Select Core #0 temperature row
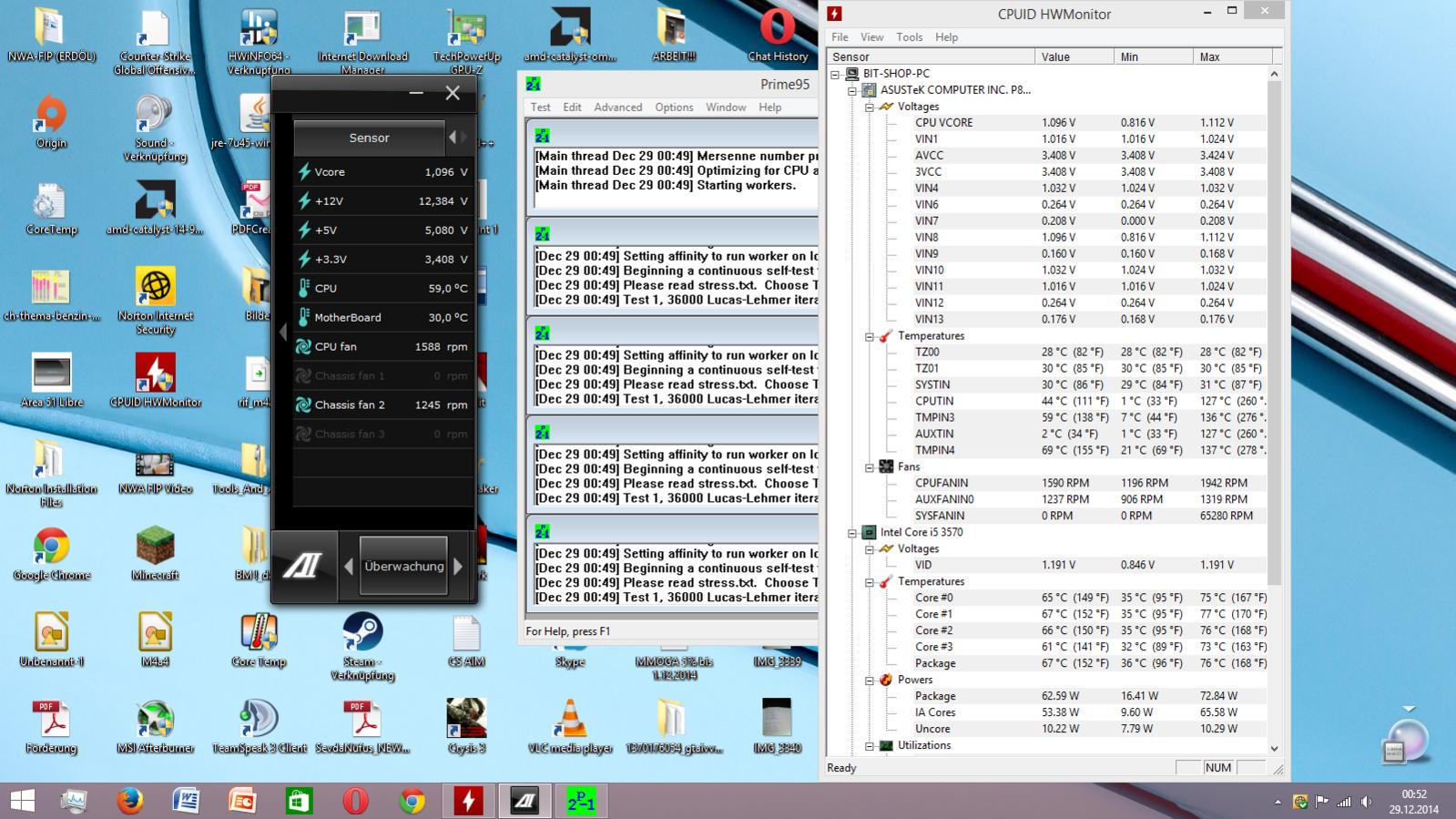 pyautogui.click(x=1088, y=599)
